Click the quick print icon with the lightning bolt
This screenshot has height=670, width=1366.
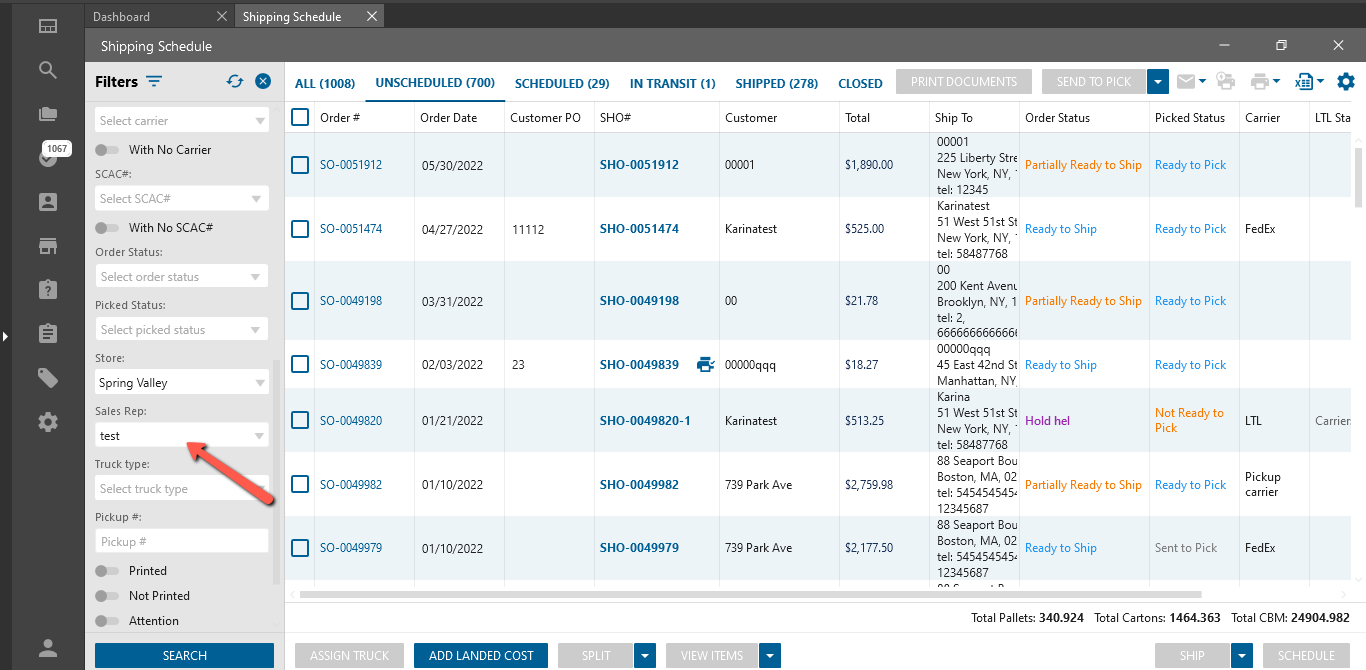coord(1226,81)
